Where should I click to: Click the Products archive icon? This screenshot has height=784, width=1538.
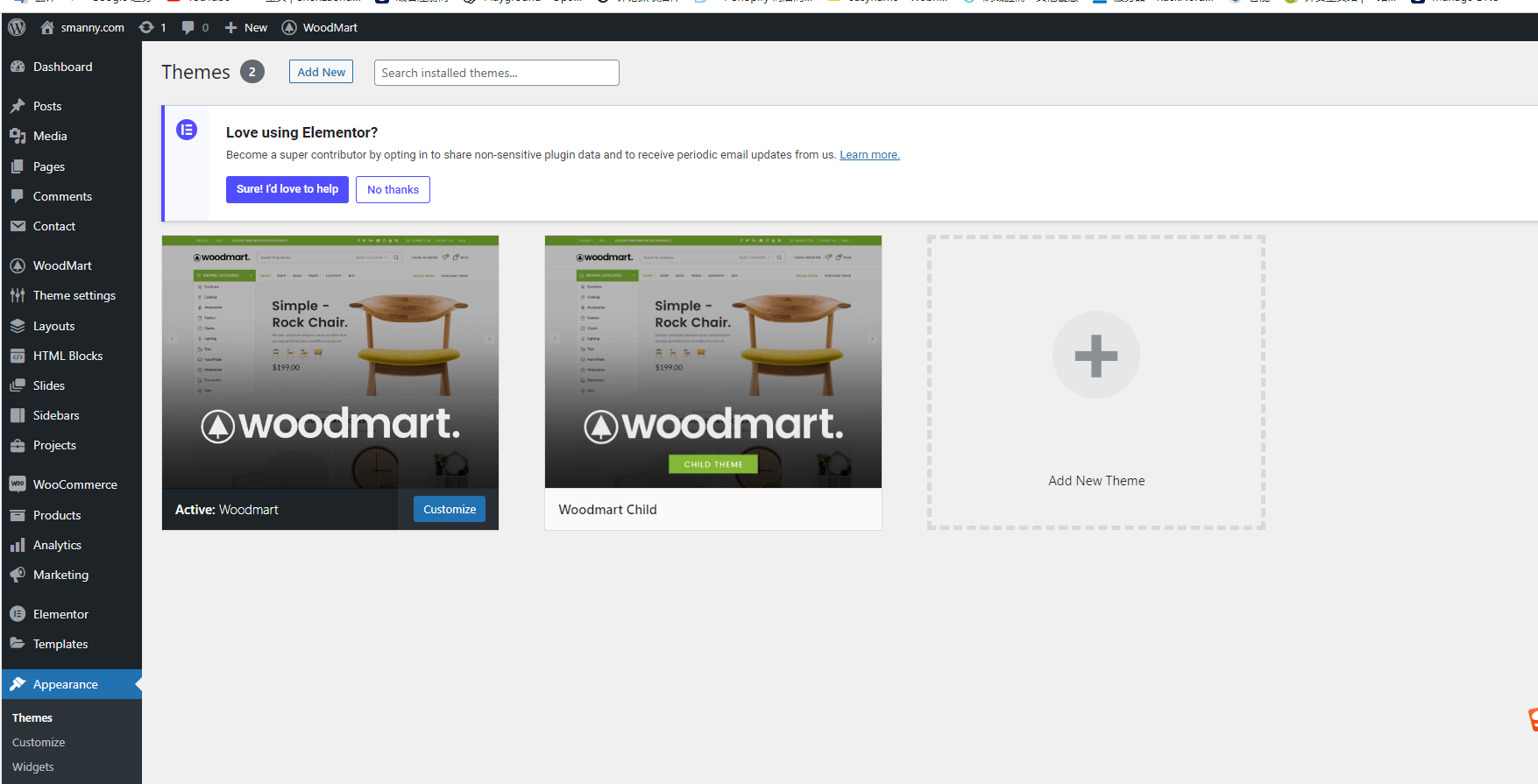tap(18, 515)
